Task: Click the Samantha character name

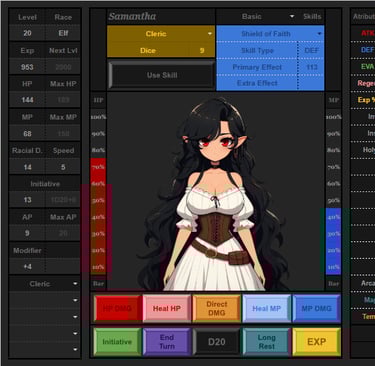Action: click(132, 16)
